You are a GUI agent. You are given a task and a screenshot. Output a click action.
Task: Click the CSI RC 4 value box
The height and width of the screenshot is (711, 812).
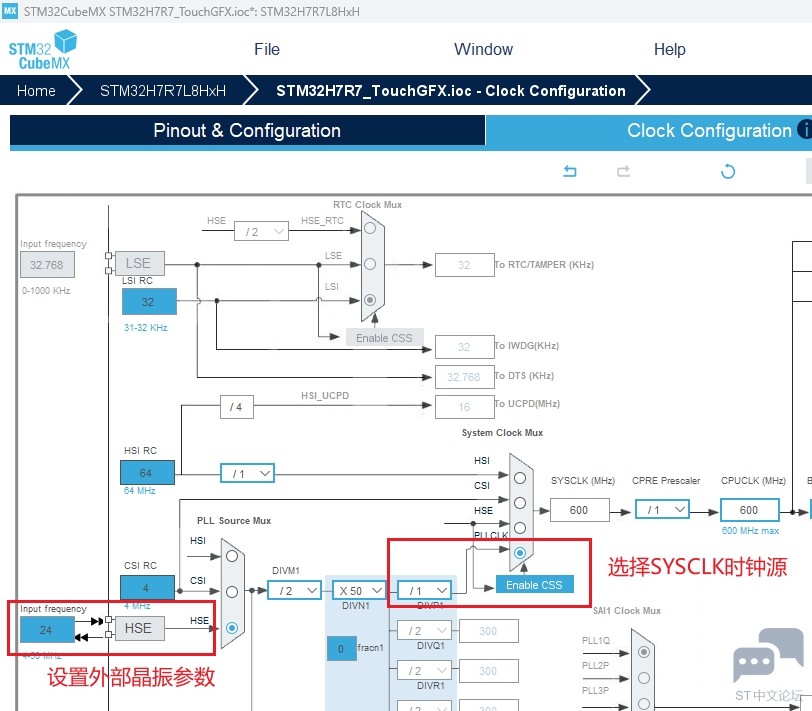click(147, 588)
